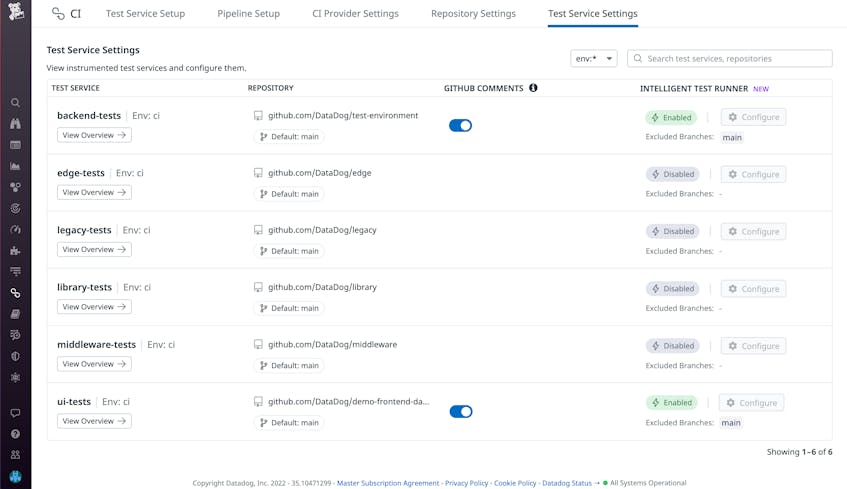Configure Intelligent Test Runner for legacy-tests
Viewport: 847px width, 489px height.
click(x=754, y=232)
